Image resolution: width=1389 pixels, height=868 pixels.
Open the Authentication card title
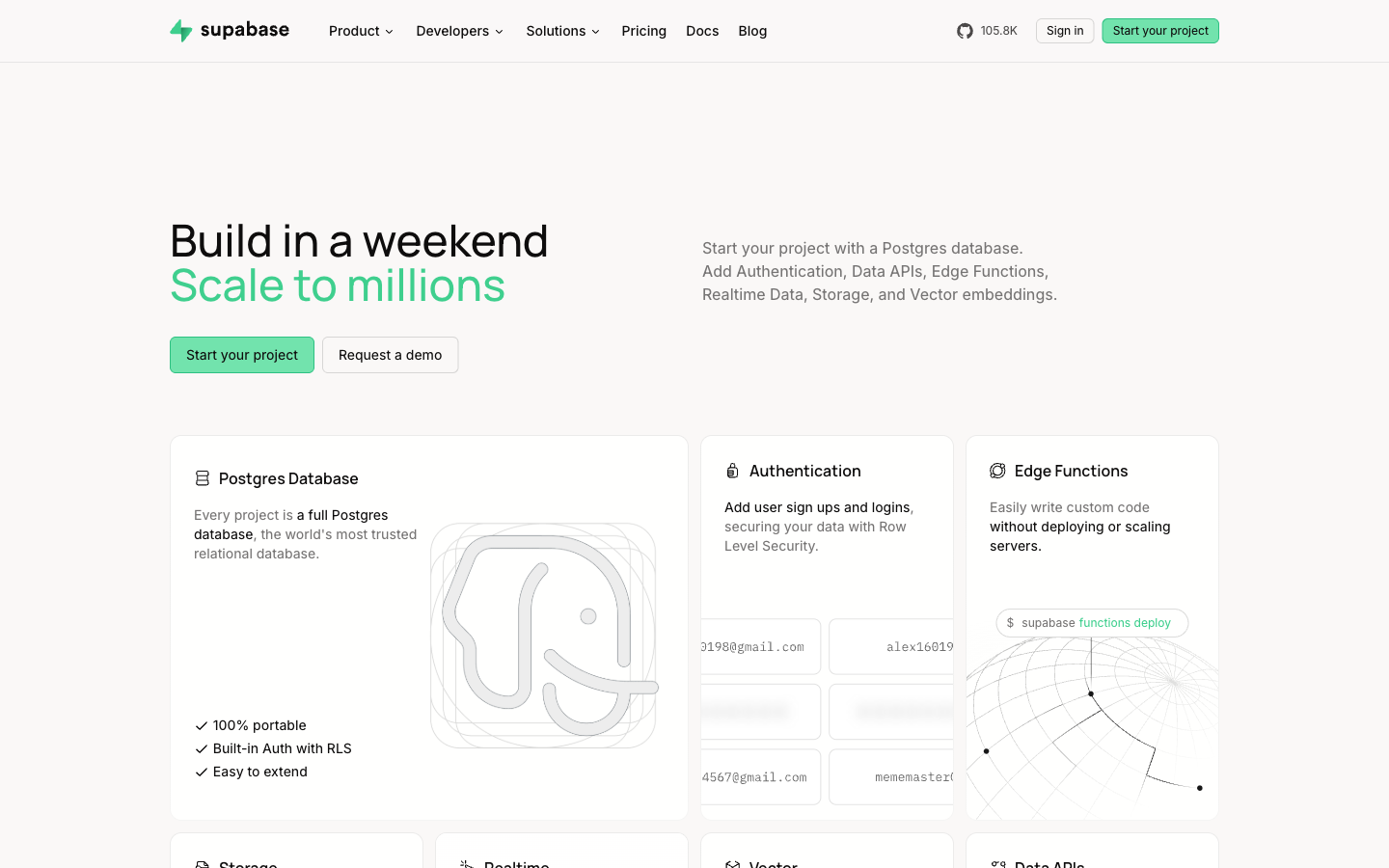[805, 471]
